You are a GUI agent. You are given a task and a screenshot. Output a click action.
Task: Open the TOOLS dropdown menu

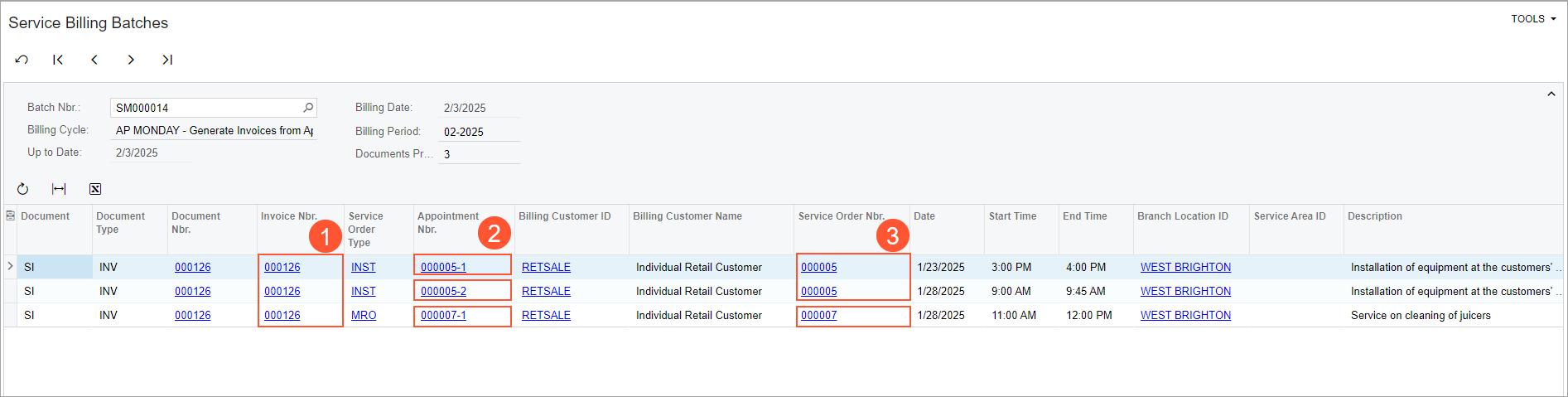point(1533,19)
